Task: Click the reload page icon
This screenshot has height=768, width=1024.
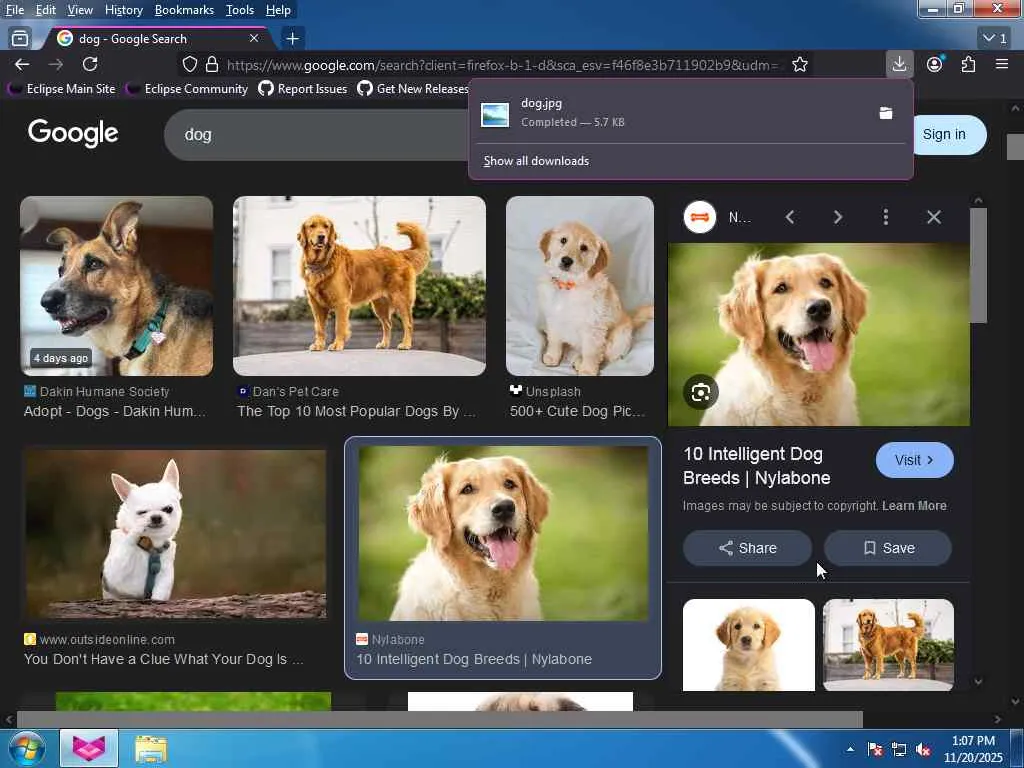Action: pyautogui.click(x=90, y=64)
